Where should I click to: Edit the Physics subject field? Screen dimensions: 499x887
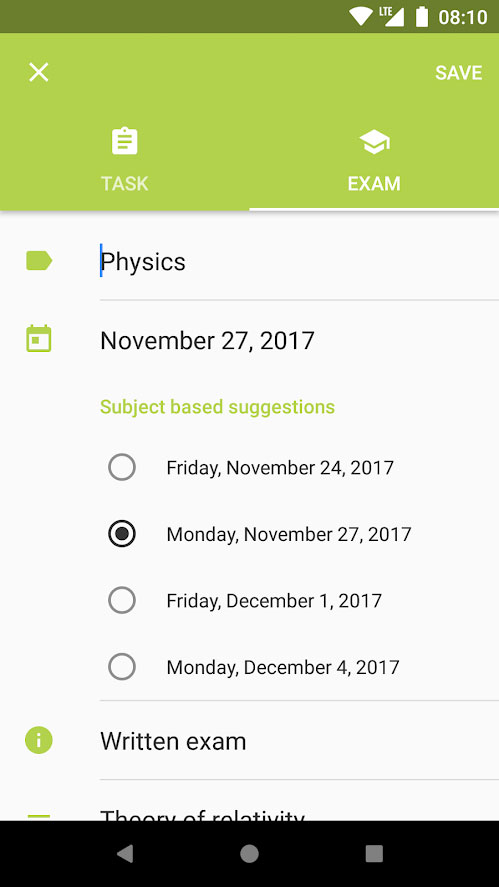pos(299,262)
